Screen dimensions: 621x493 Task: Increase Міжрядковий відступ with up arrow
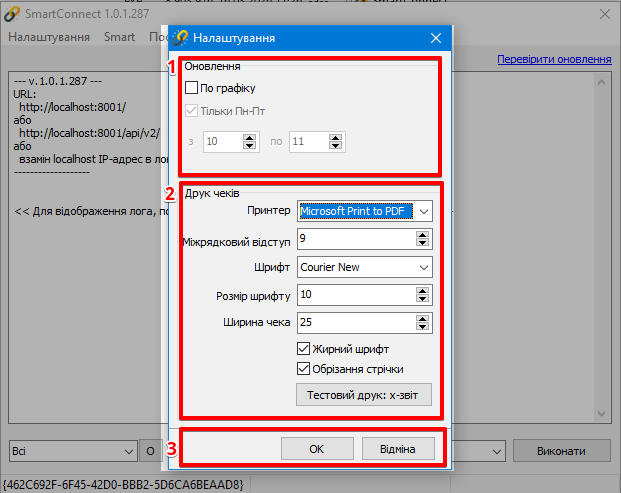(x=423, y=235)
